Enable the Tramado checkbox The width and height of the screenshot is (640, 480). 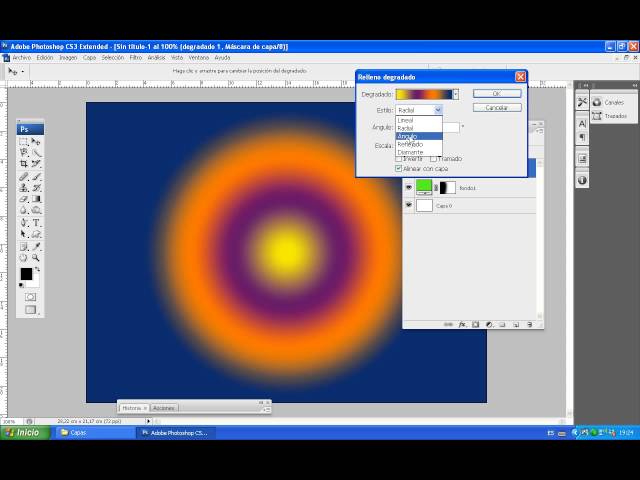point(433,158)
